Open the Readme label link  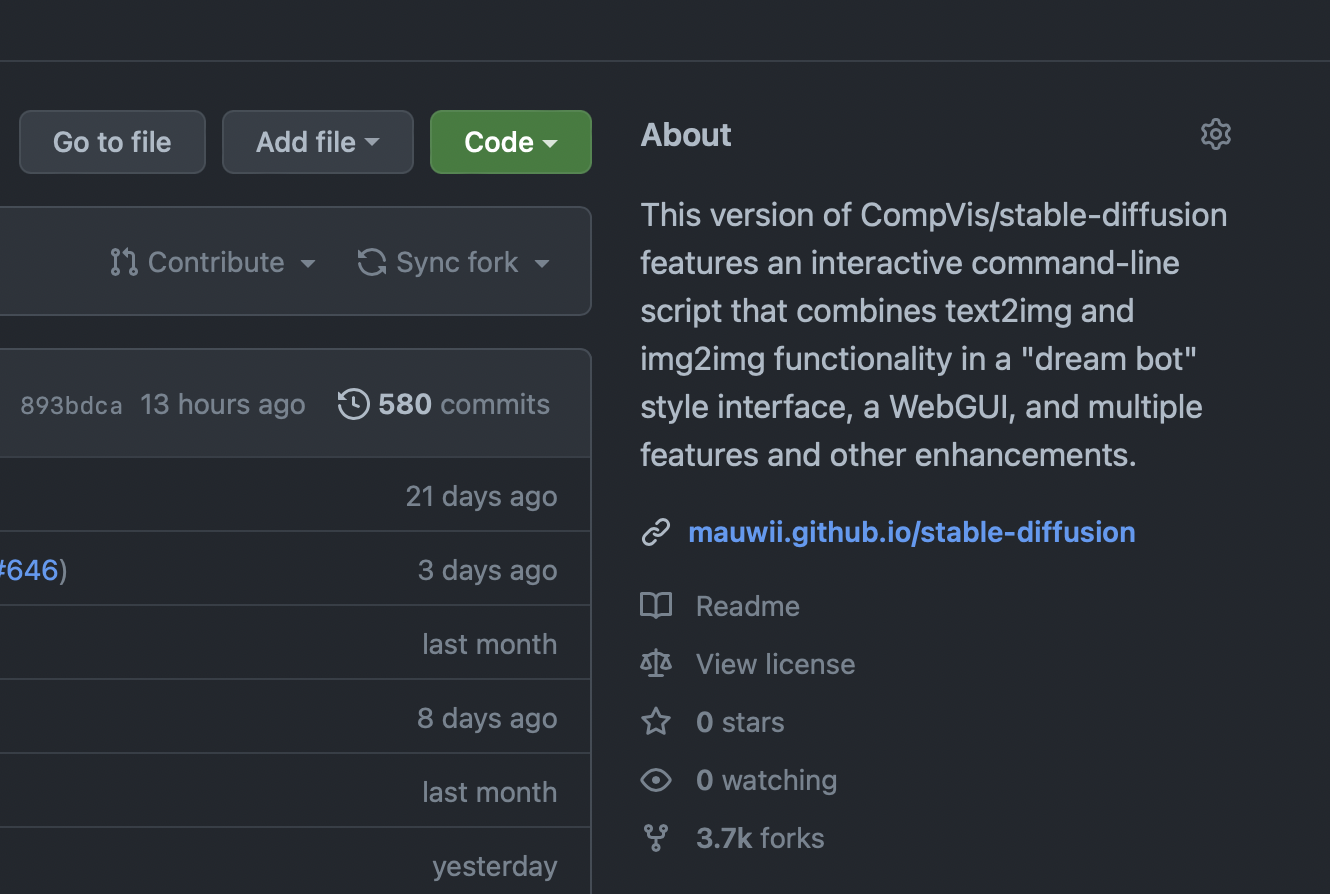click(747, 606)
